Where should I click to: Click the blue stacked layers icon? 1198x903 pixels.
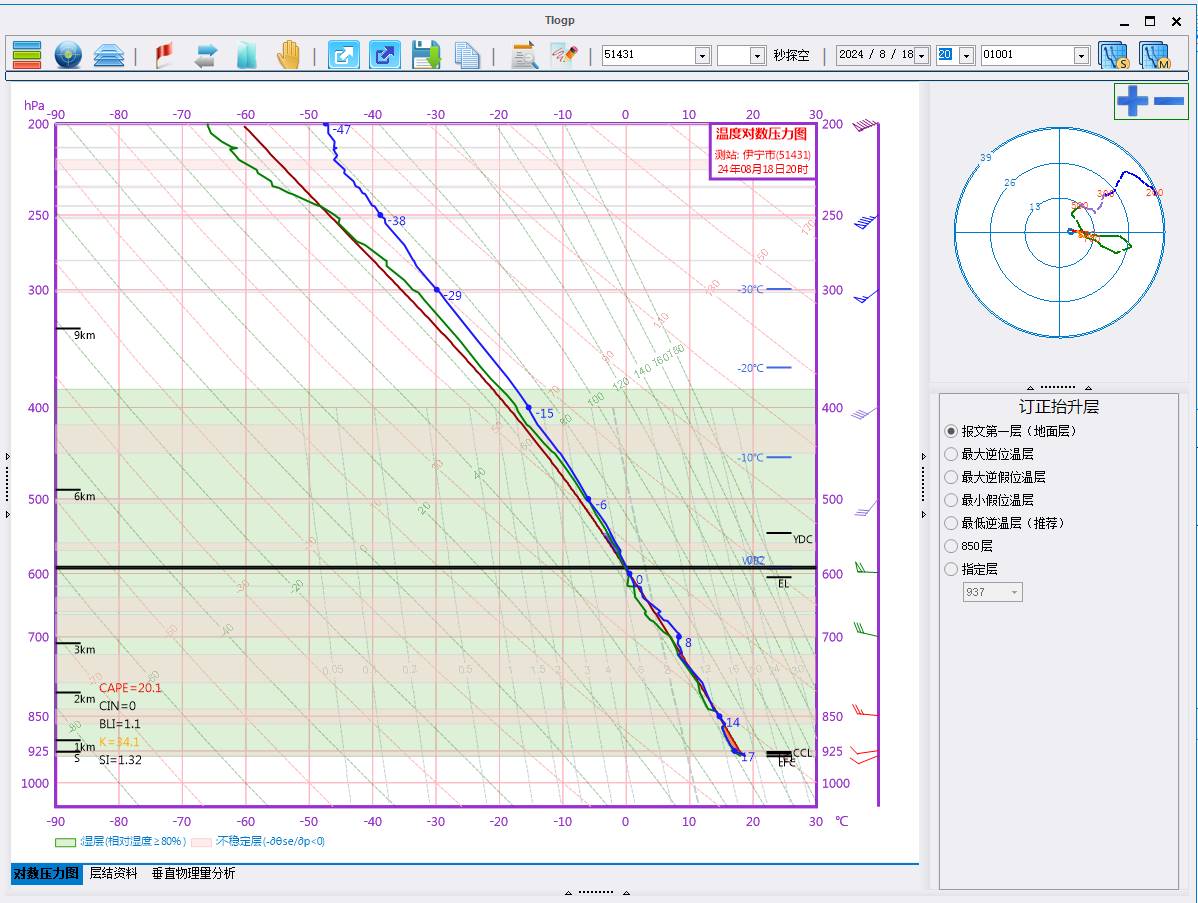[109, 55]
